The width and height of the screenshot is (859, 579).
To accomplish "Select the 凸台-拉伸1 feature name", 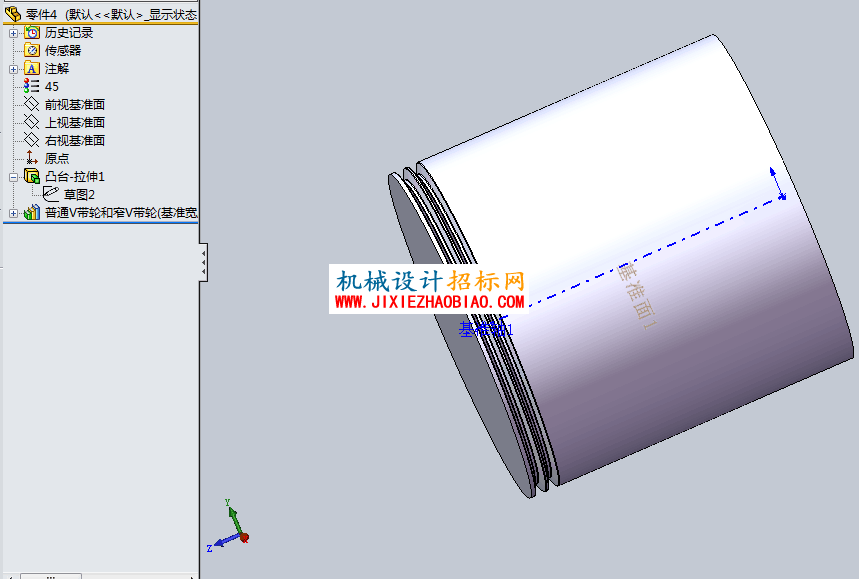I will tap(75, 176).
